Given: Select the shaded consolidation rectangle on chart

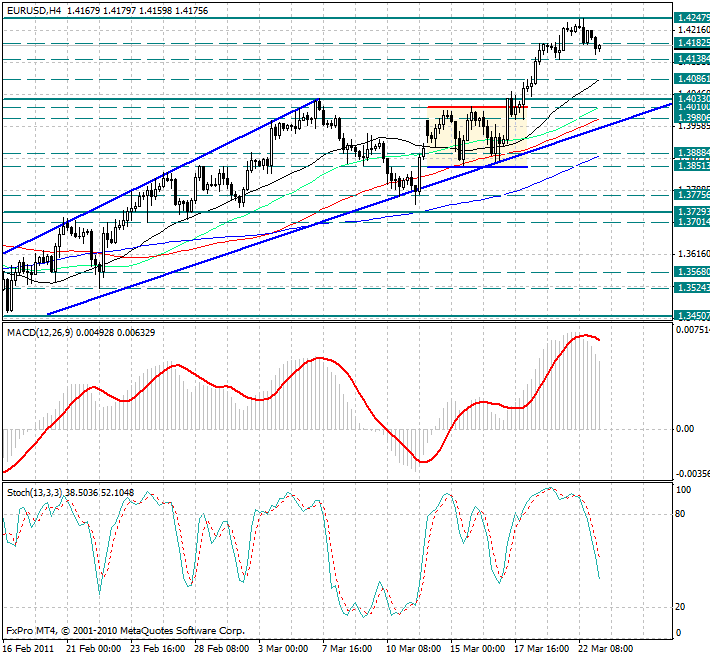Looking at the screenshot, I should pyautogui.click(x=477, y=137).
